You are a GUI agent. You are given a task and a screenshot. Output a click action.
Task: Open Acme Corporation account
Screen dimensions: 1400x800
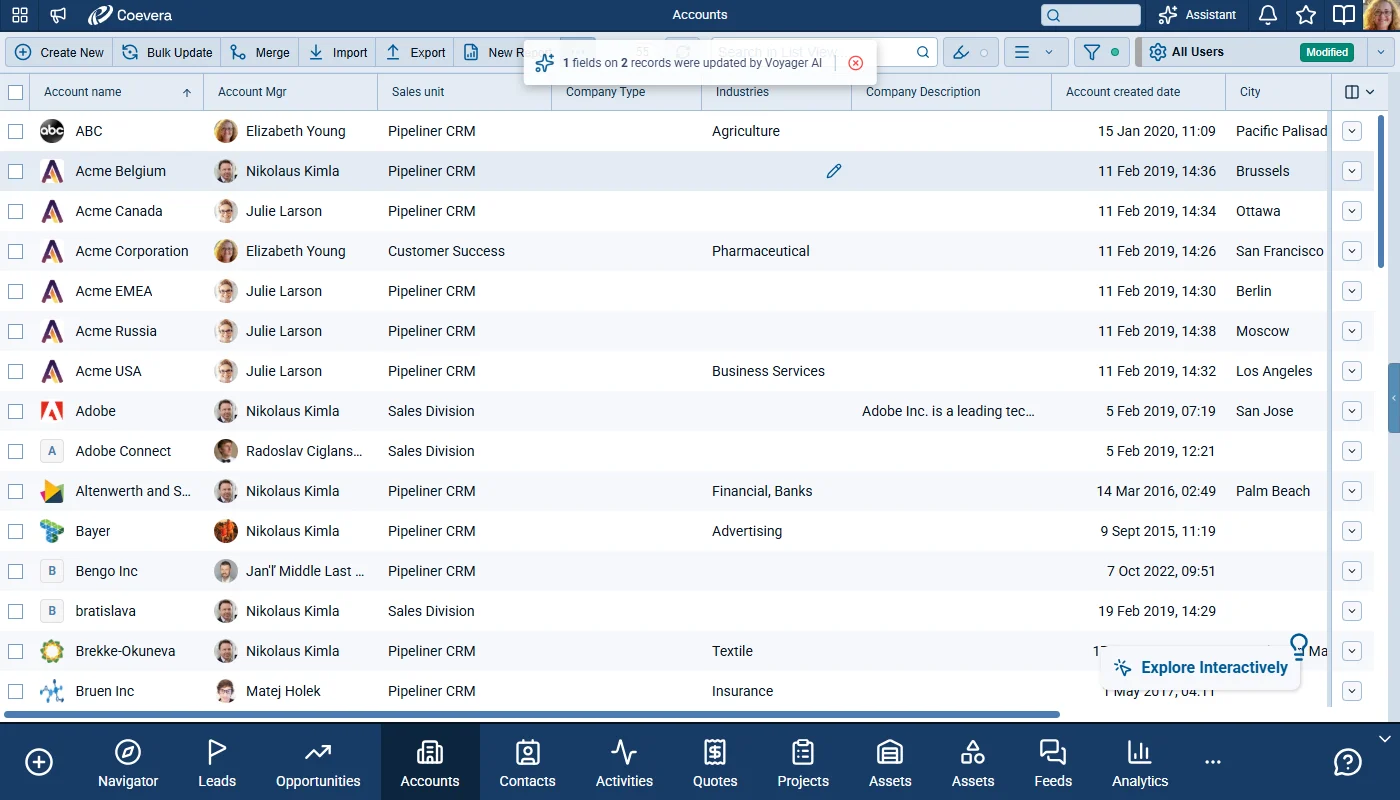coord(132,251)
